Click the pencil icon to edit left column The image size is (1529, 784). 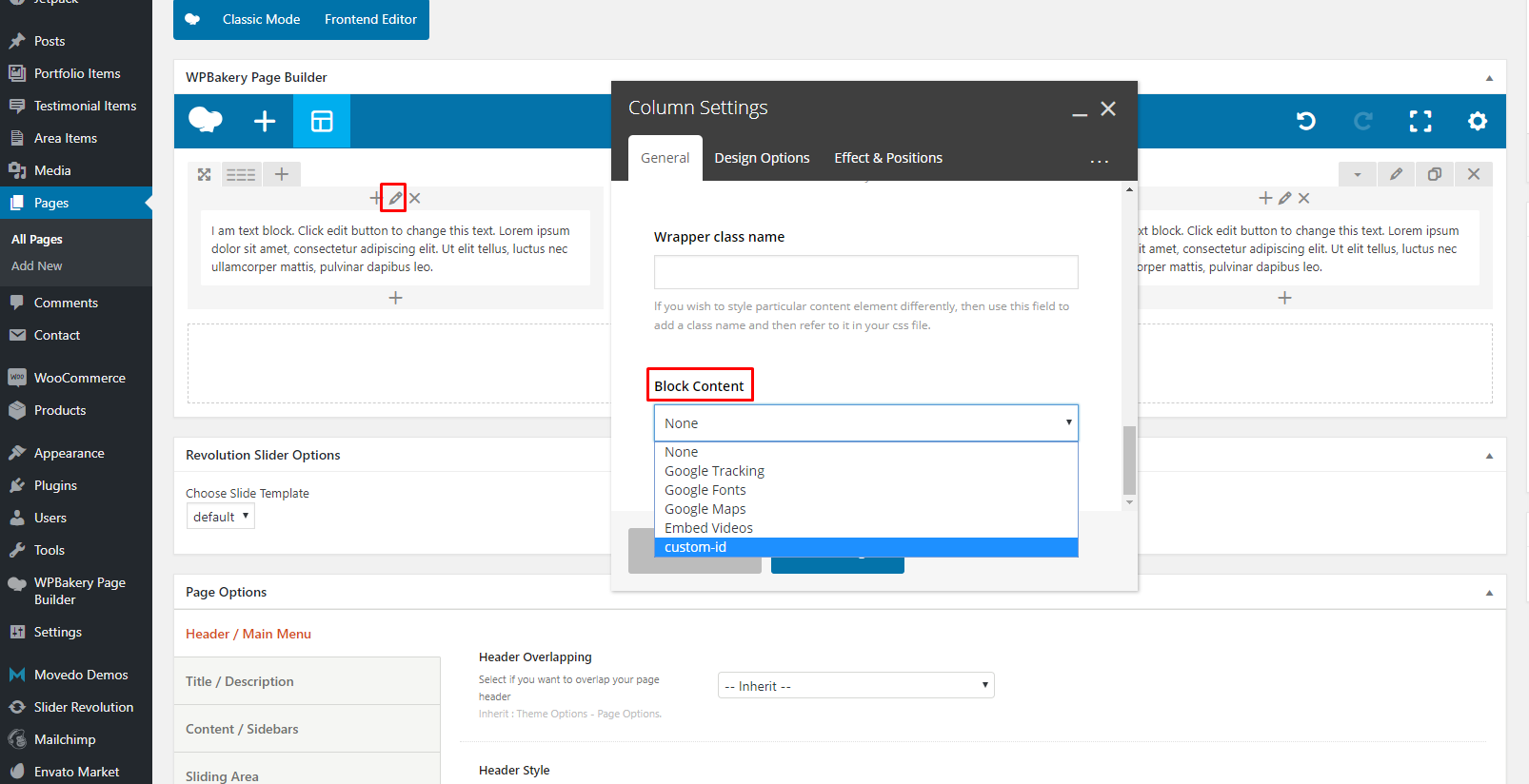click(x=394, y=198)
